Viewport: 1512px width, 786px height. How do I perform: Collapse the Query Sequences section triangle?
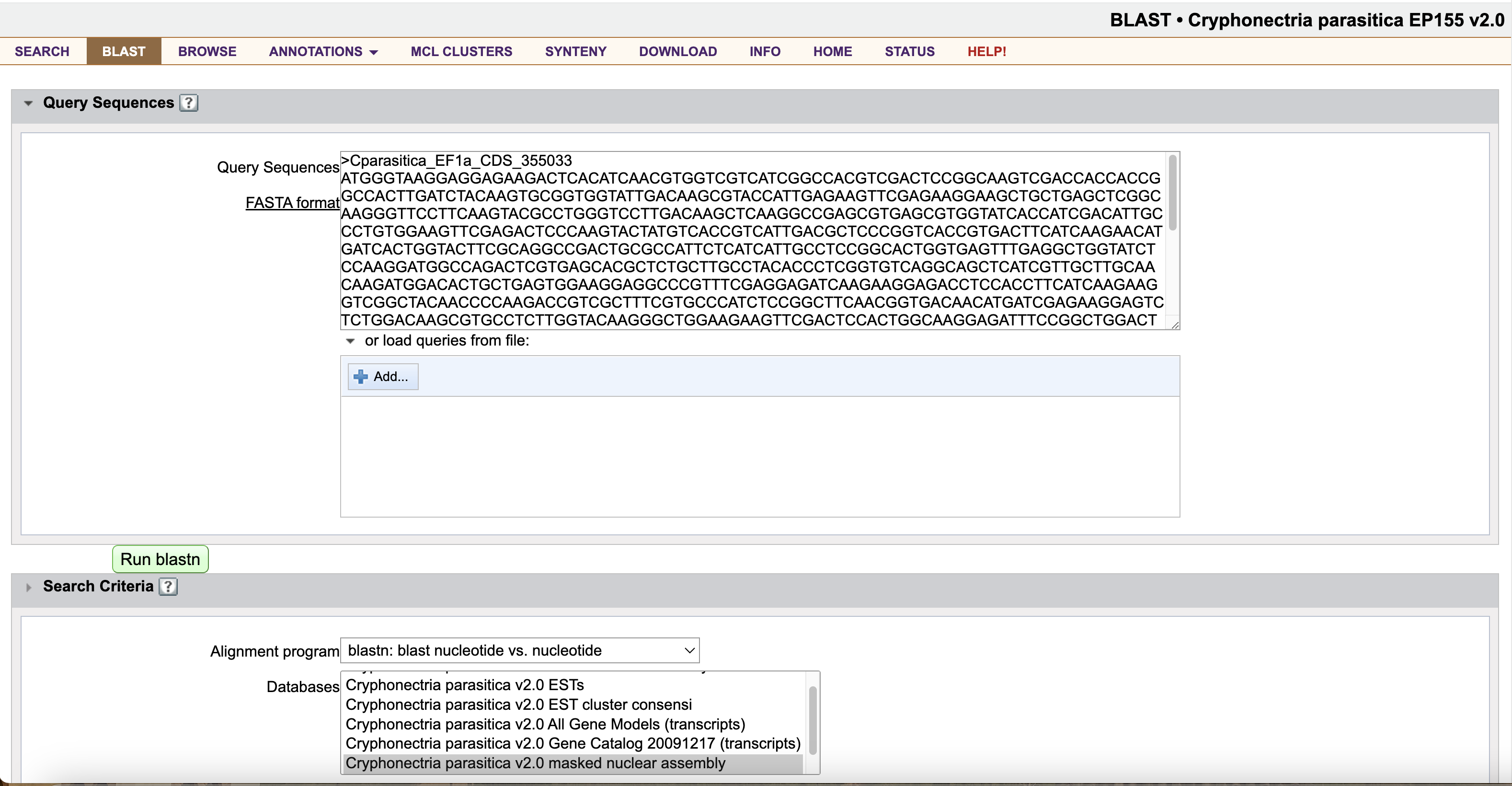click(x=28, y=104)
